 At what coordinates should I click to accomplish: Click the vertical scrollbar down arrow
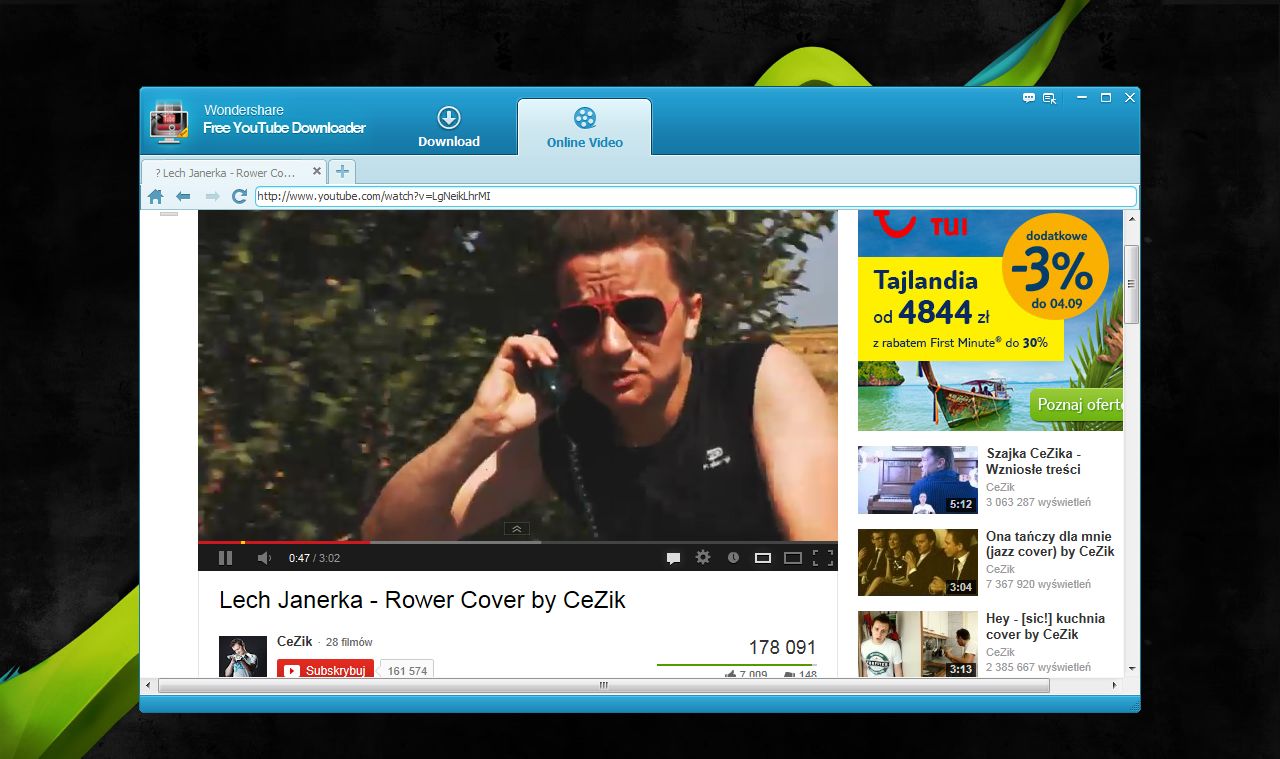coord(1132,669)
